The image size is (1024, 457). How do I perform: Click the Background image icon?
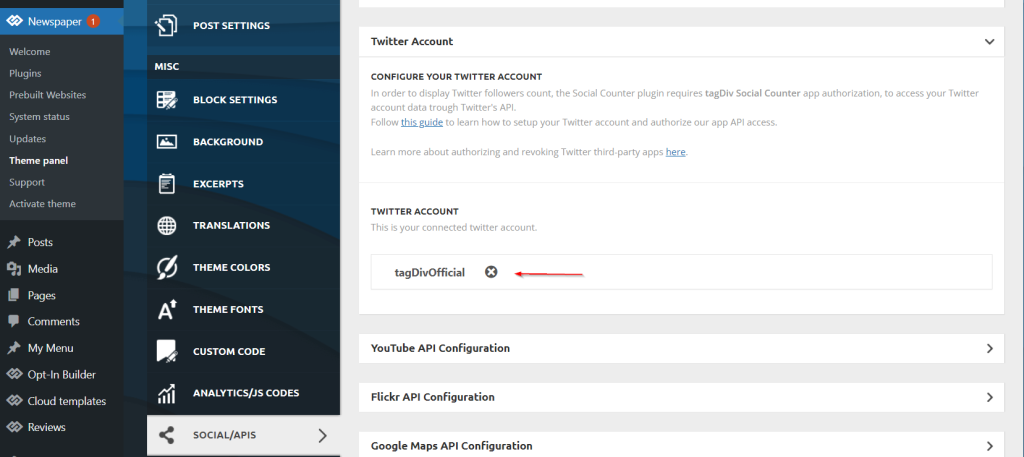pyautogui.click(x=167, y=142)
